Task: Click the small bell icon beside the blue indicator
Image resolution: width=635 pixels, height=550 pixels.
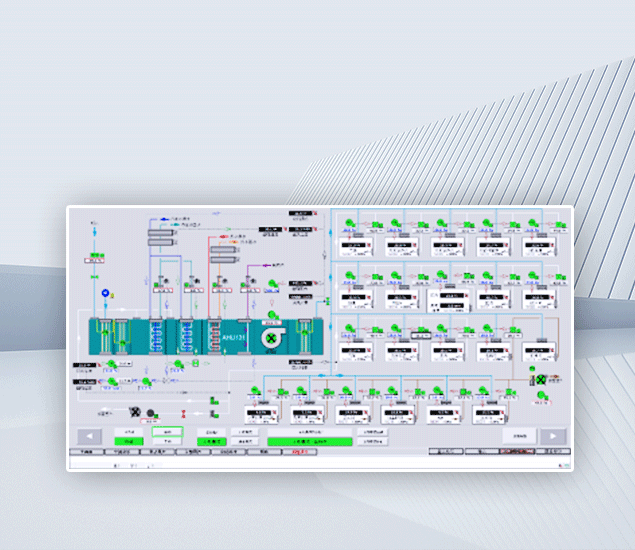Action: (x=112, y=295)
